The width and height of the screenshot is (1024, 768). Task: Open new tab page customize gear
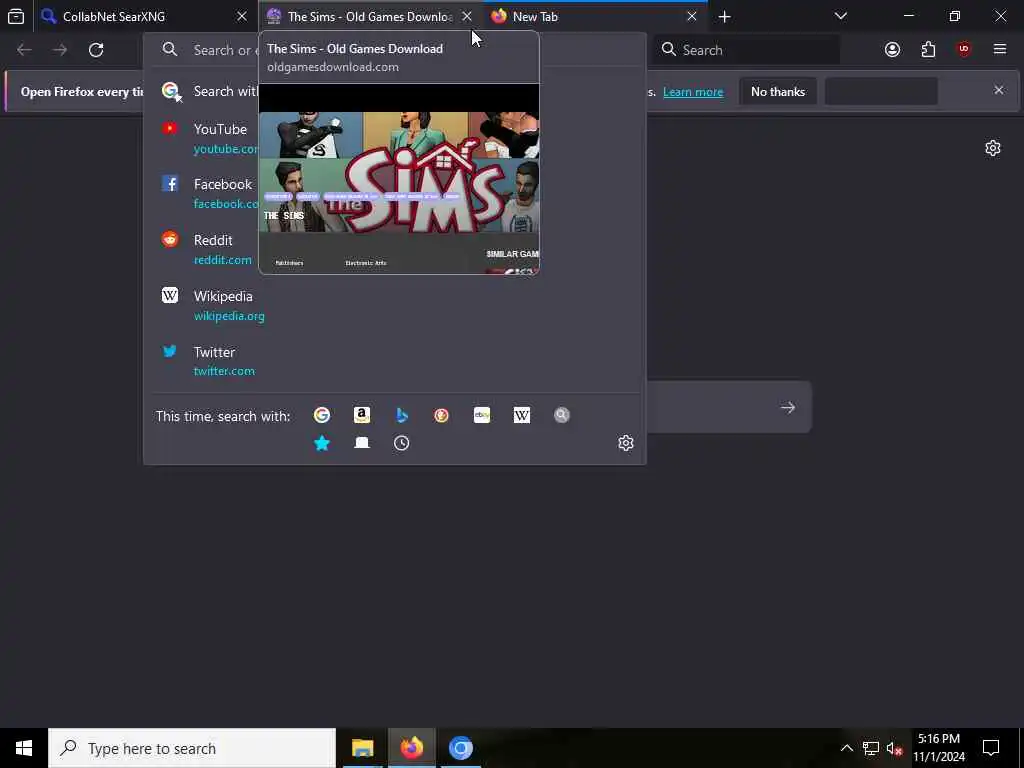pos(993,148)
